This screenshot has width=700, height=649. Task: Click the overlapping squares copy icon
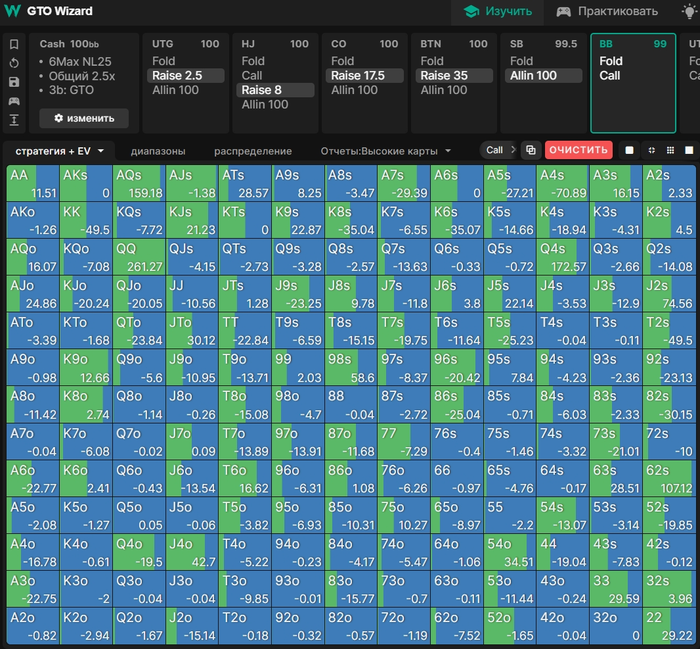[x=530, y=150]
